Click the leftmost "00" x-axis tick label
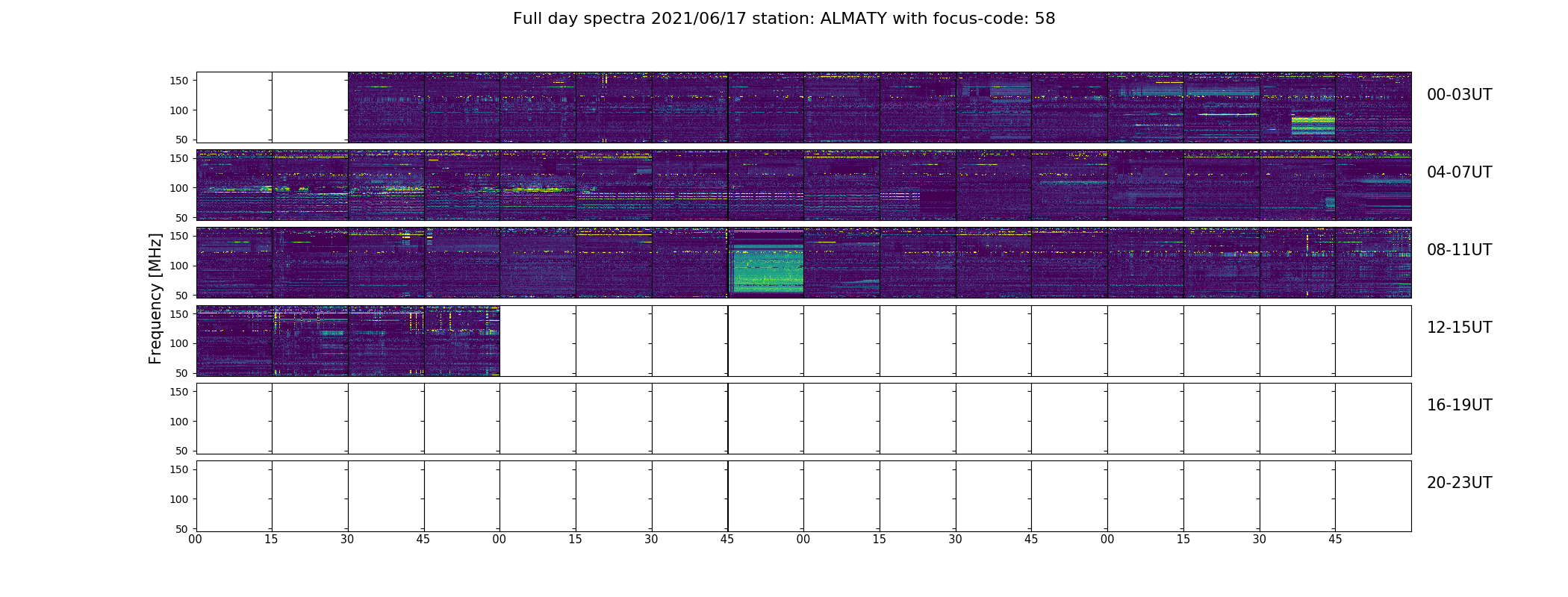This screenshot has width=1568, height=597. click(x=196, y=540)
